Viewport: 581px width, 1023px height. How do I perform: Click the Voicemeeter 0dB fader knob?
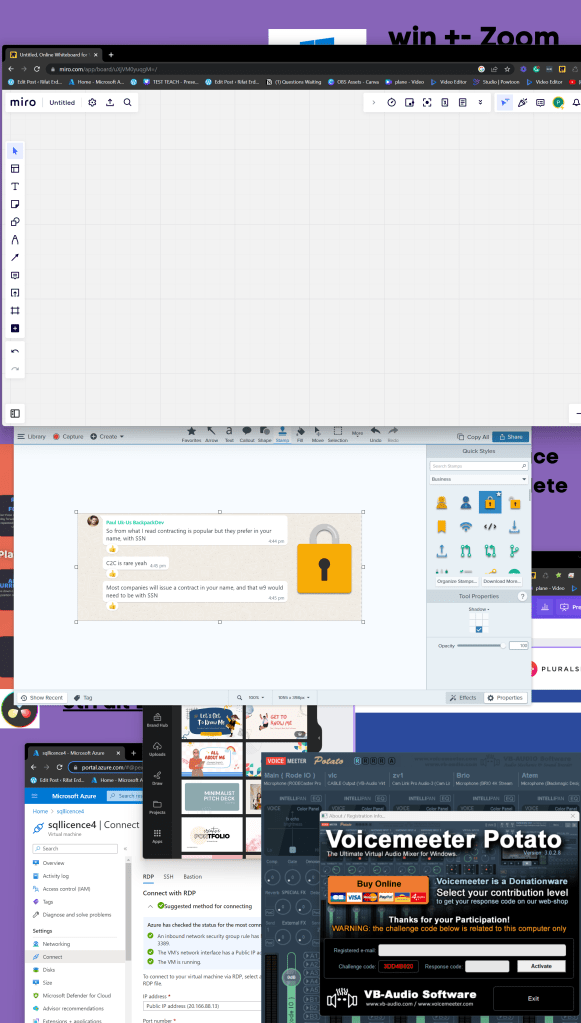(x=293, y=977)
